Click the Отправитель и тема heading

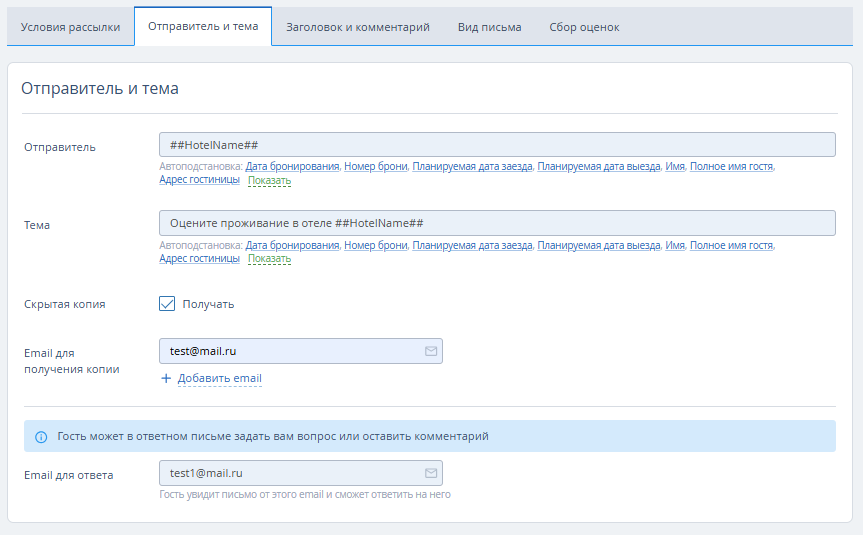100,89
